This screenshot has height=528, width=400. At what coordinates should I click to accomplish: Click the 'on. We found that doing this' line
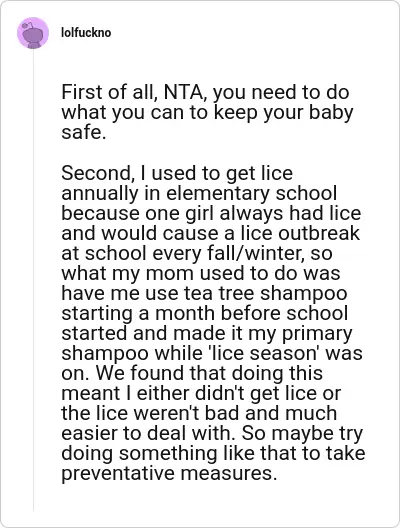point(192,373)
